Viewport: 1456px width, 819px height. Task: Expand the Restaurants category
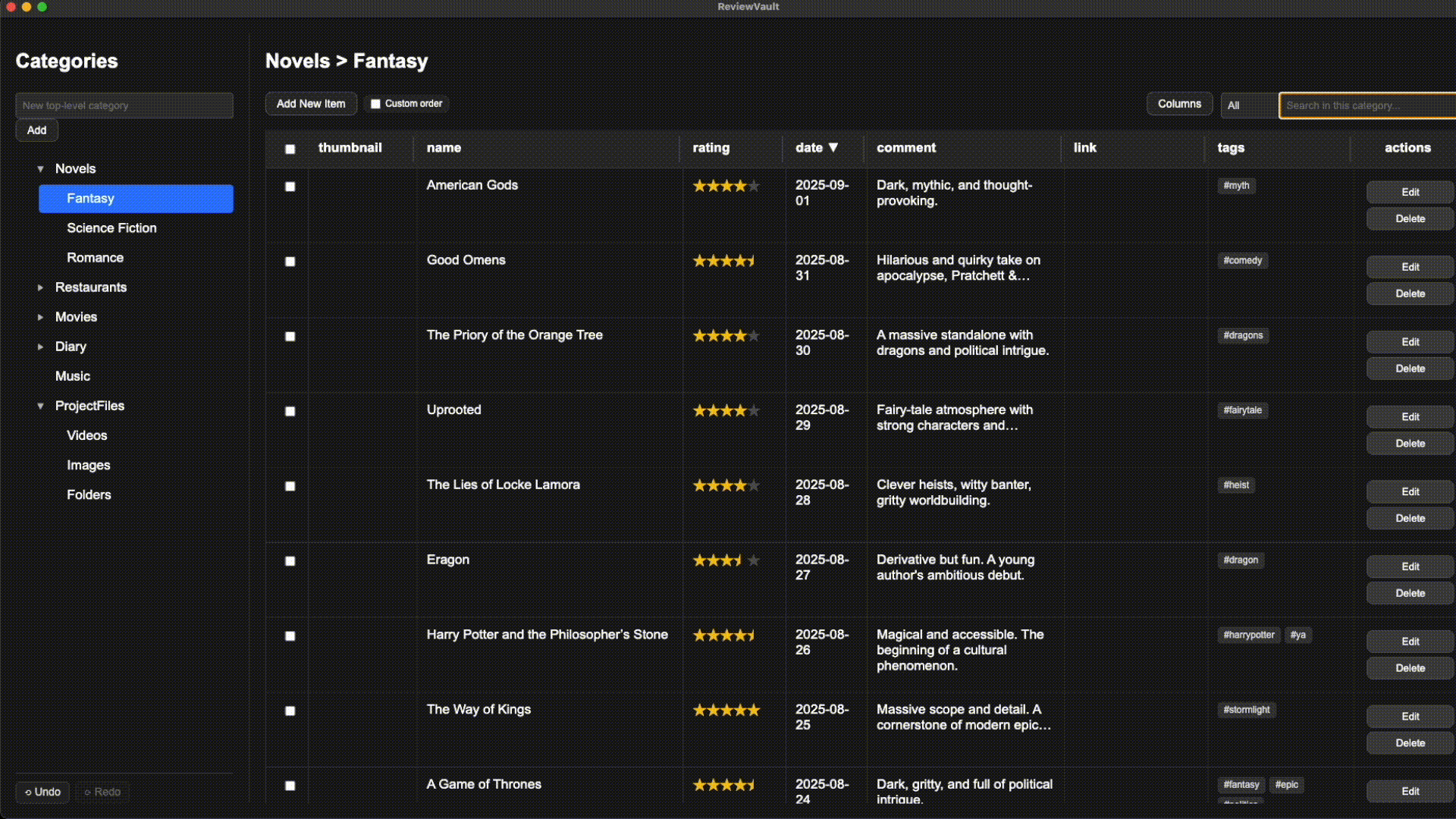[40, 287]
